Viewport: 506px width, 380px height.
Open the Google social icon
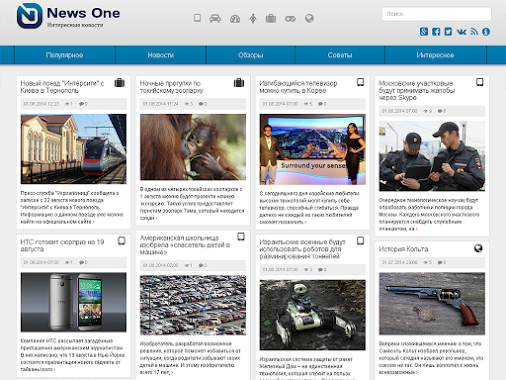[424, 32]
